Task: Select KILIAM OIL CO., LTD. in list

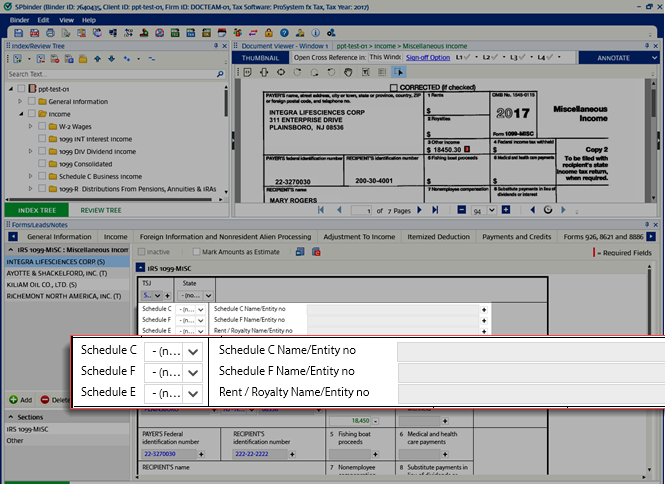Action: click(x=41, y=285)
